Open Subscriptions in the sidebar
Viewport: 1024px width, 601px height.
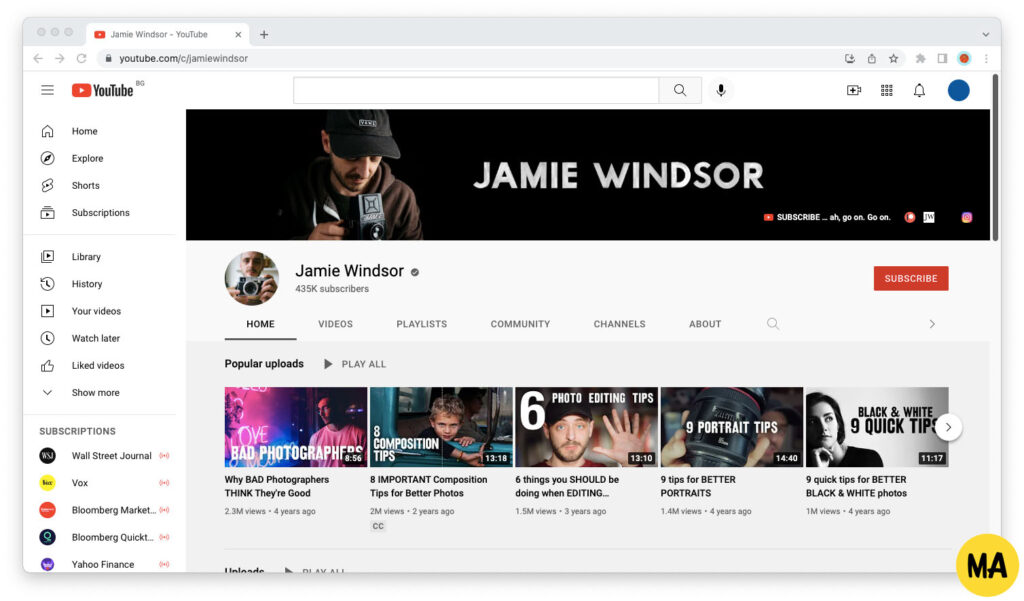99,212
